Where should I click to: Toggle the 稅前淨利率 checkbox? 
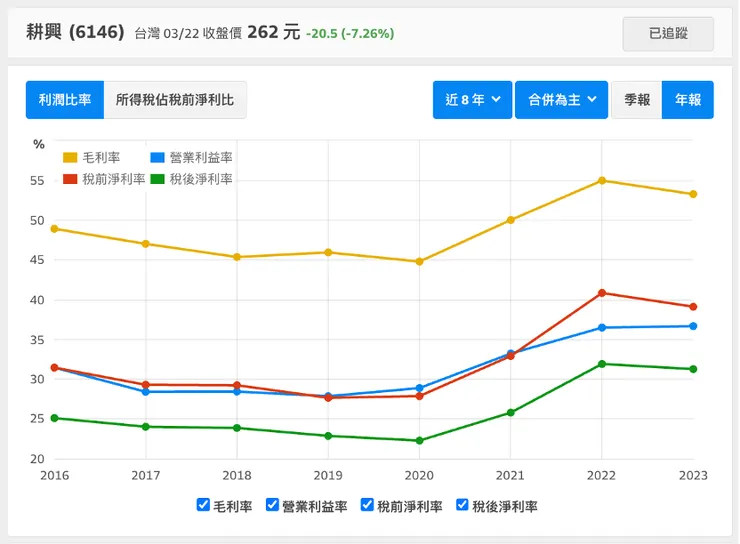(367, 505)
